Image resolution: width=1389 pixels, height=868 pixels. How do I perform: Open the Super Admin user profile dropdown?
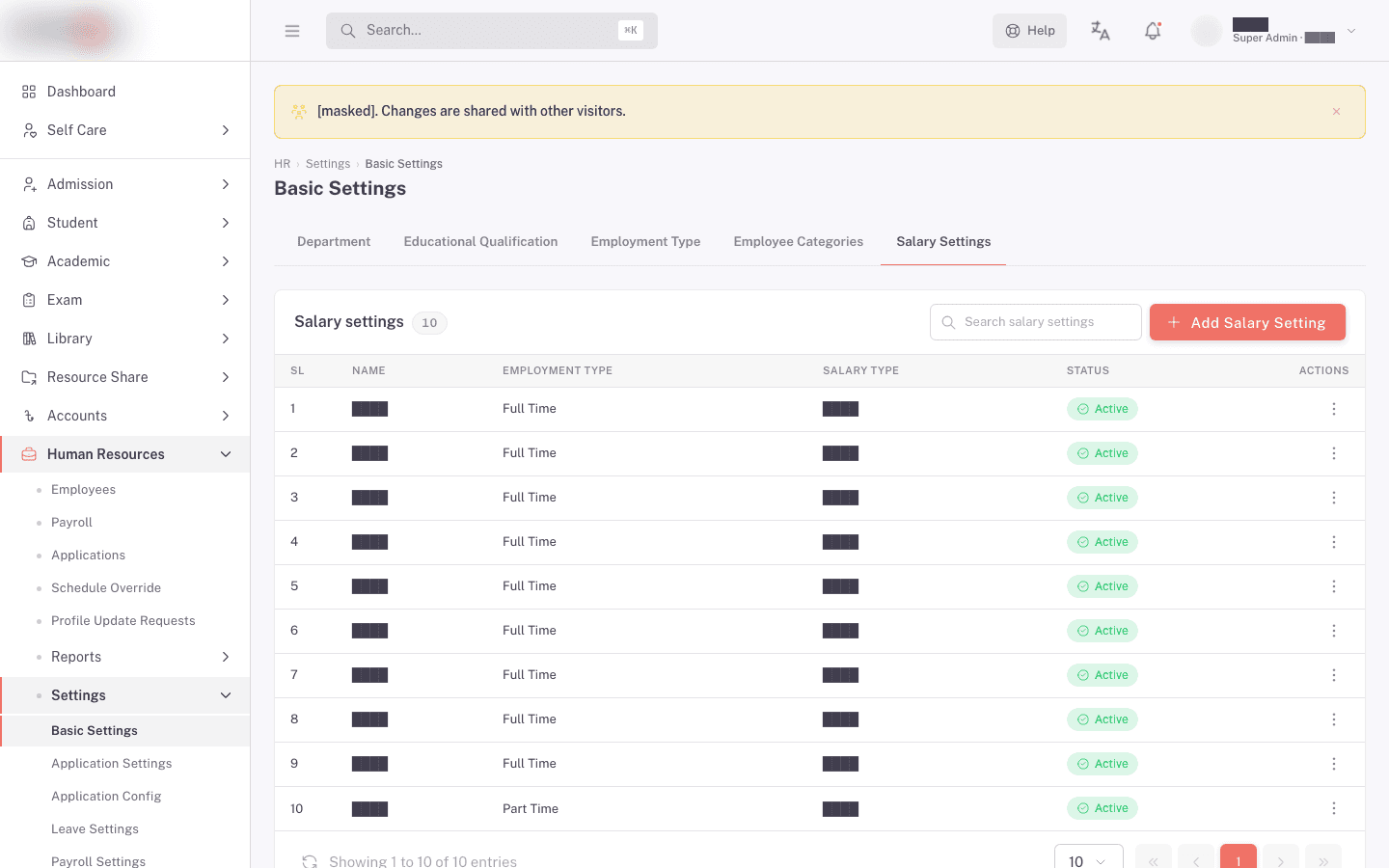coord(1275,31)
